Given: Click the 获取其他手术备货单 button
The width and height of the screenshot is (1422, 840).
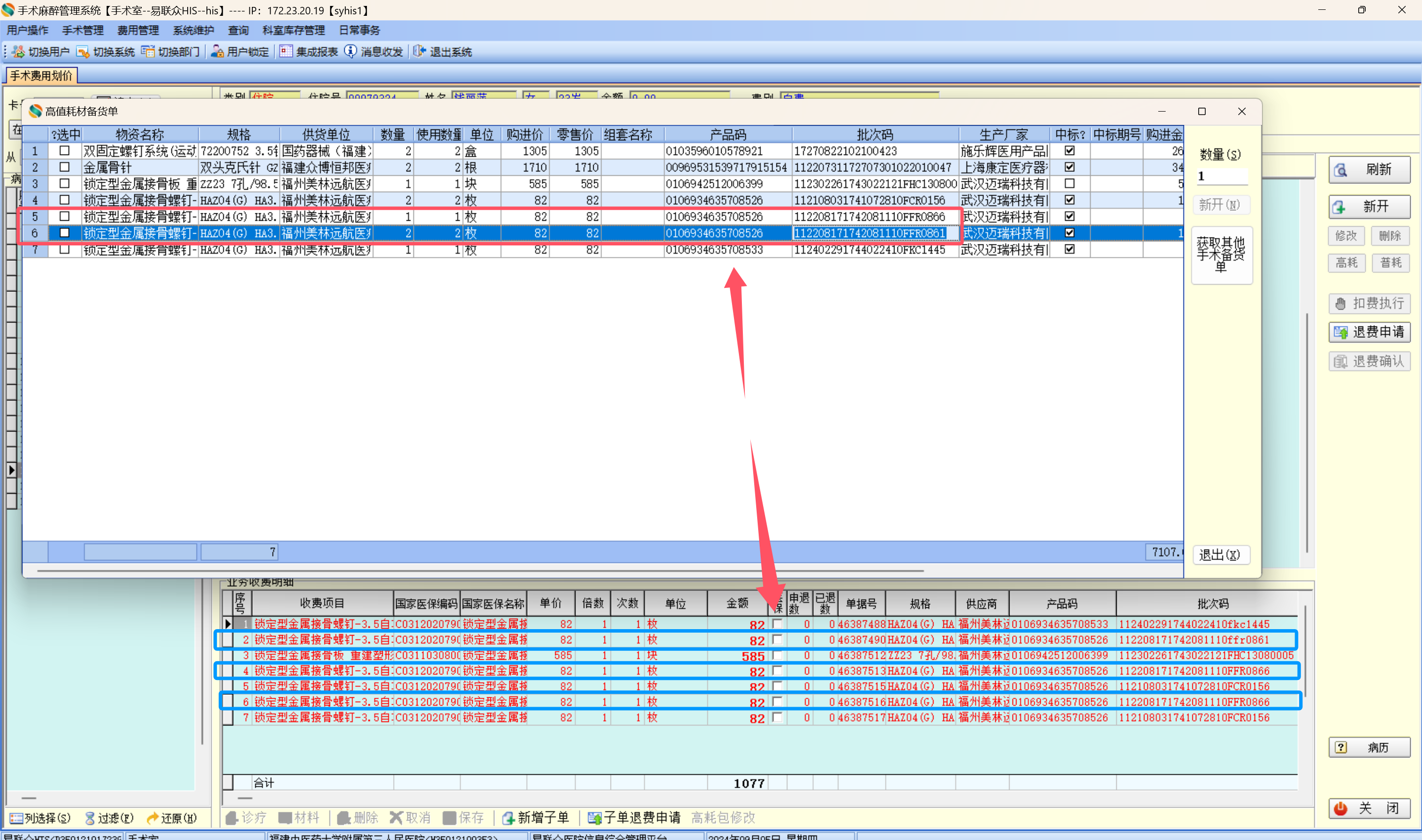Looking at the screenshot, I should click(x=1221, y=255).
